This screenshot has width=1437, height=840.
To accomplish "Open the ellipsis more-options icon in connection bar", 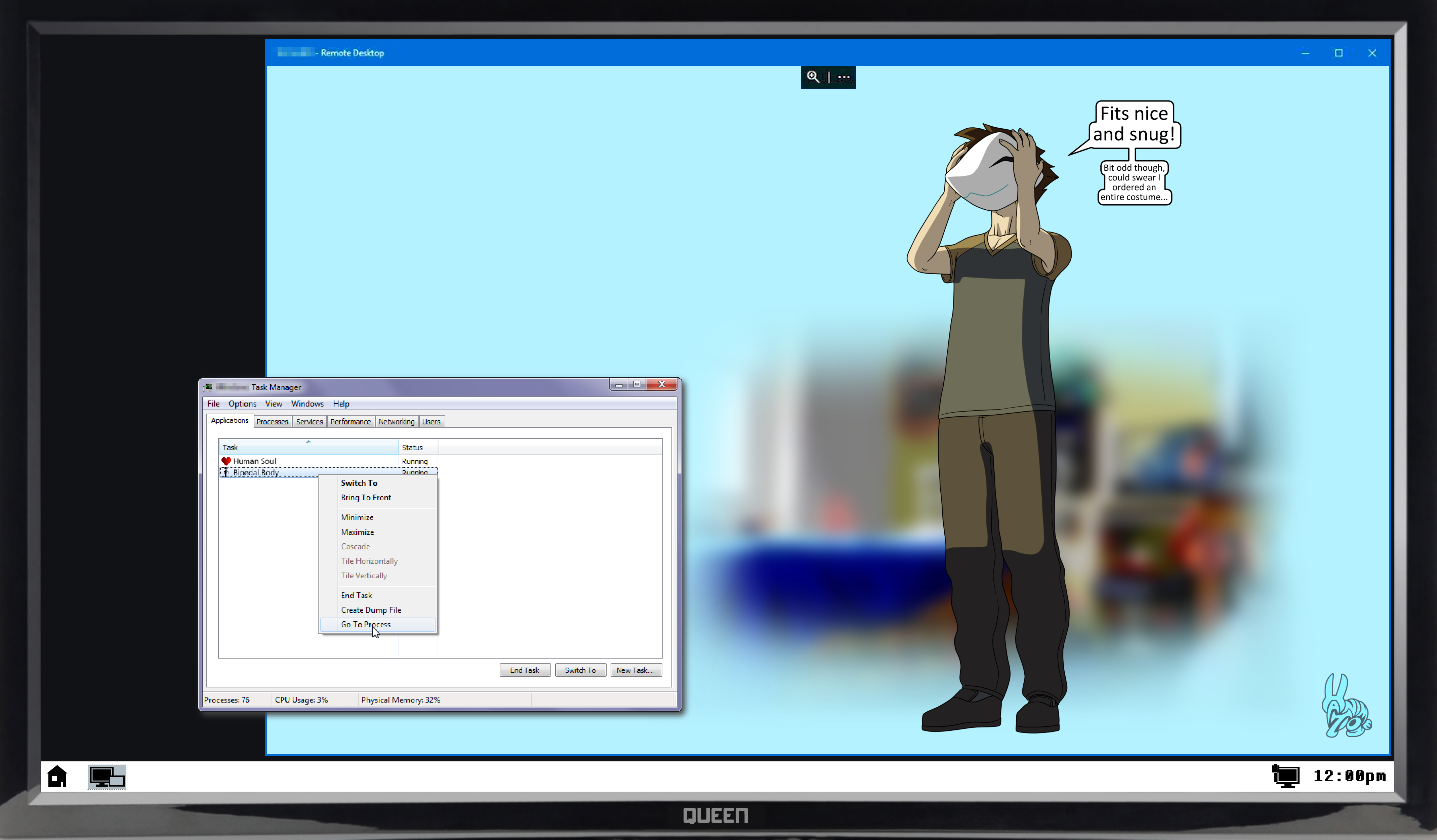I will pyautogui.click(x=844, y=77).
